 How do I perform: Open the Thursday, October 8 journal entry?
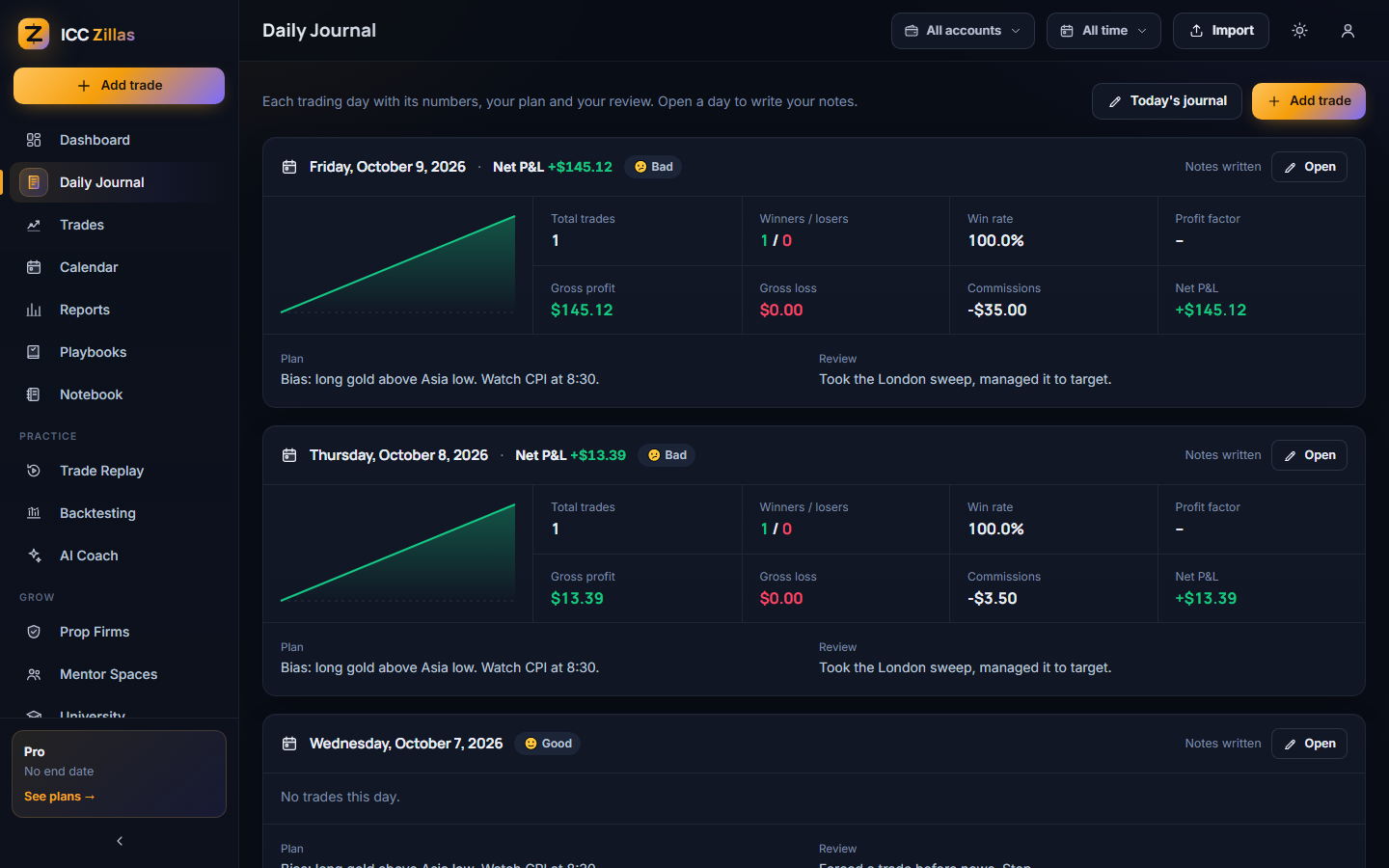tap(1309, 455)
